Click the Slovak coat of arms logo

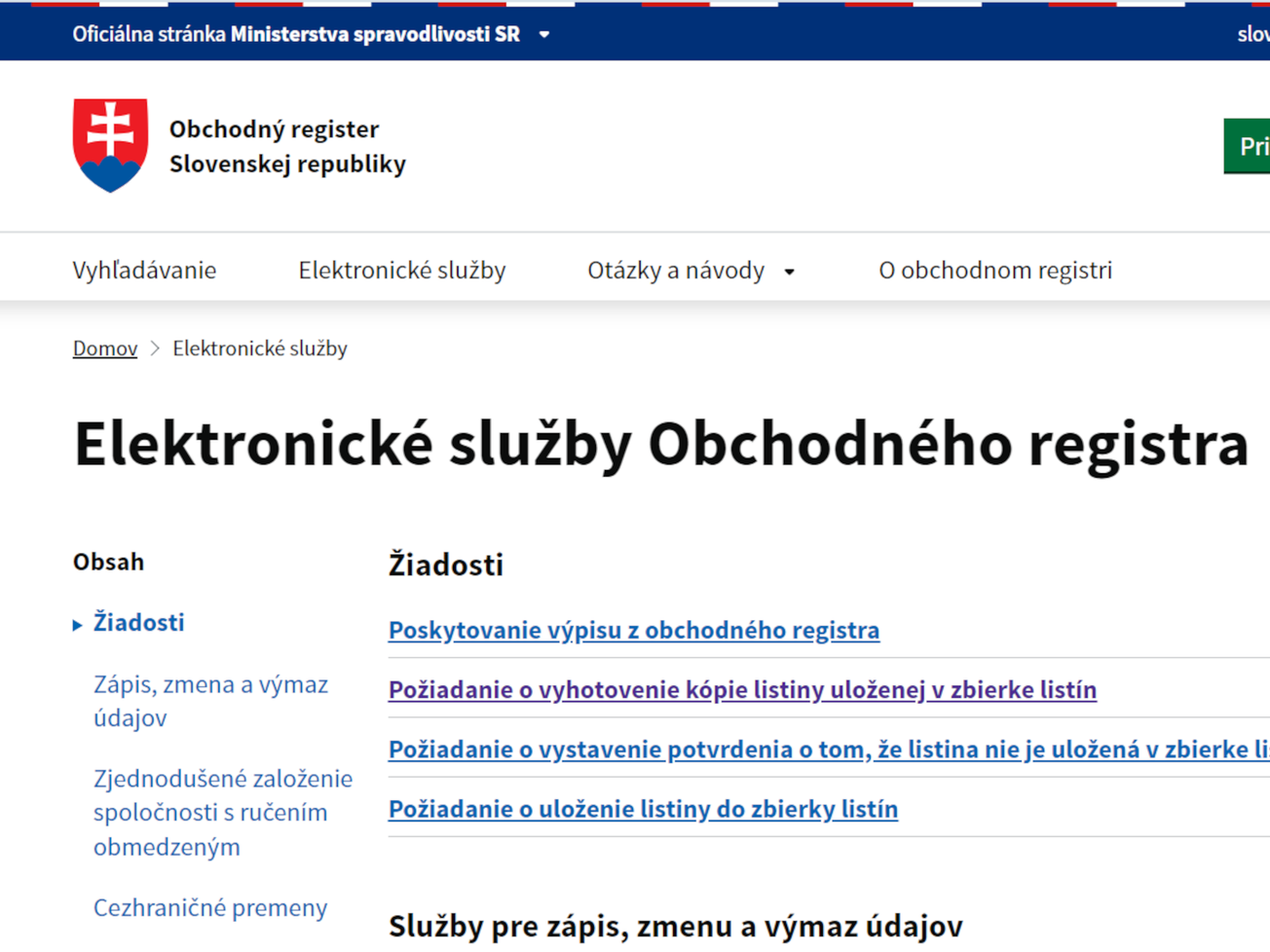click(x=108, y=144)
